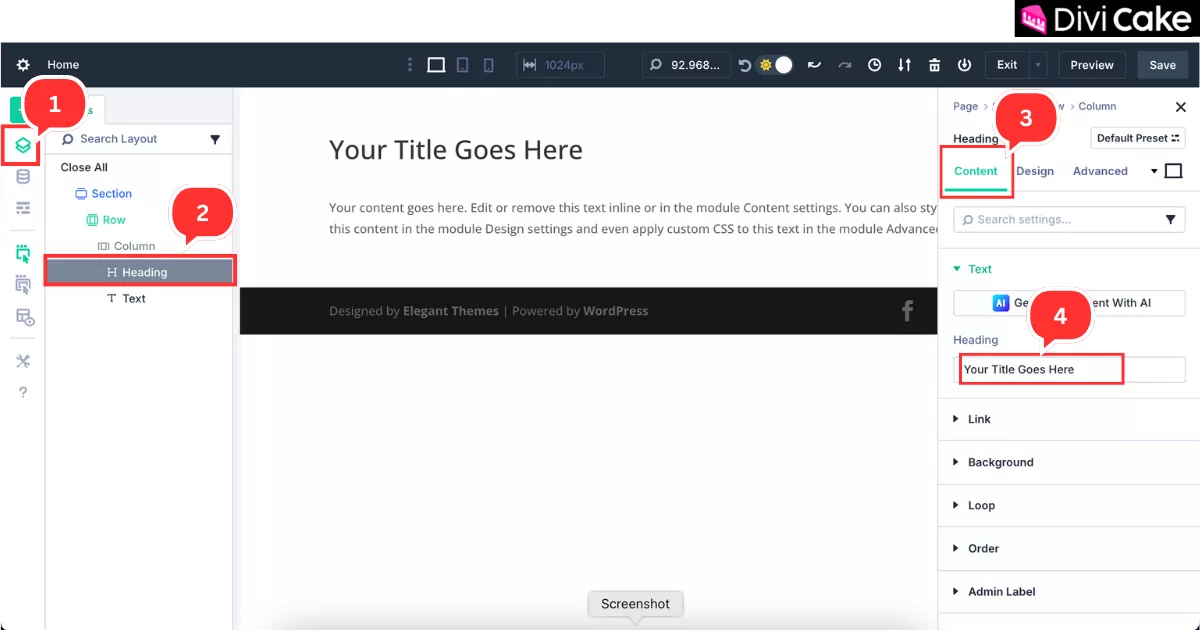Click the power icon in top bar
Image resolution: width=1200 pixels, height=630 pixels.
964,65
